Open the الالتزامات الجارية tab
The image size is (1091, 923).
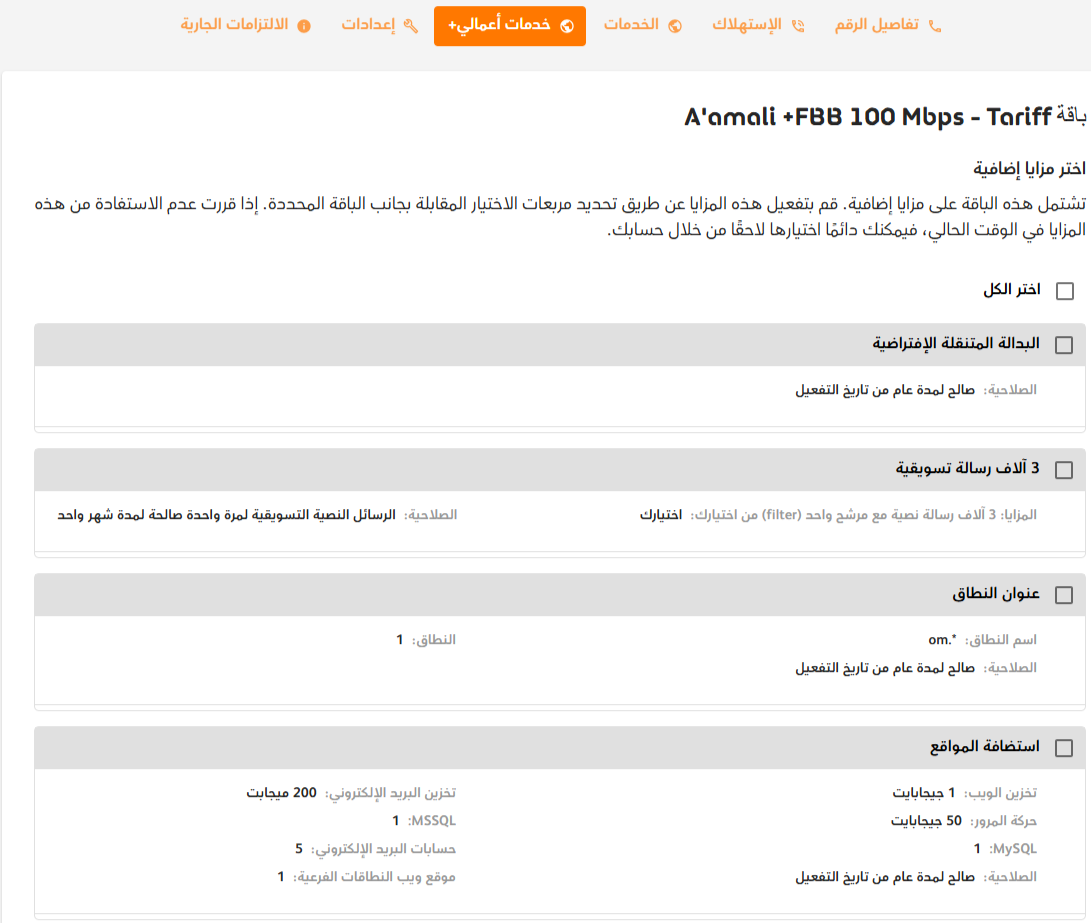click(x=235, y=26)
